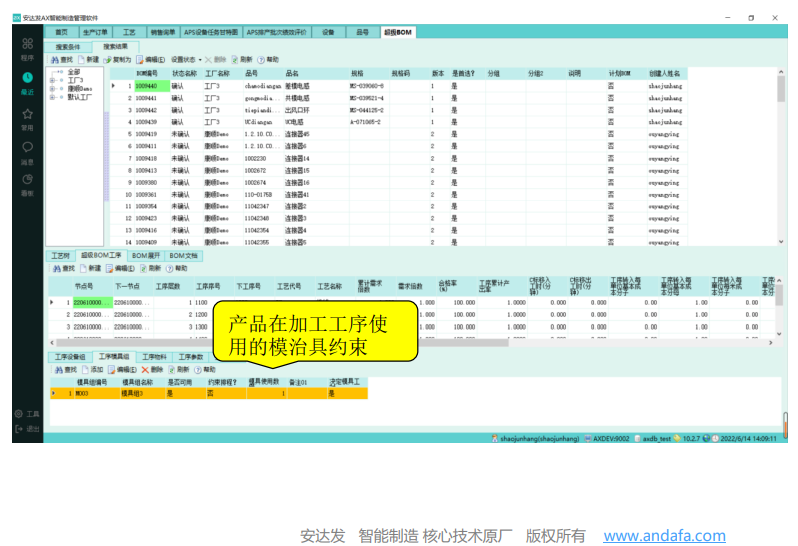This screenshot has width=798, height=546.
Task: Switch to the BOM展开 tab
Action: point(146,256)
